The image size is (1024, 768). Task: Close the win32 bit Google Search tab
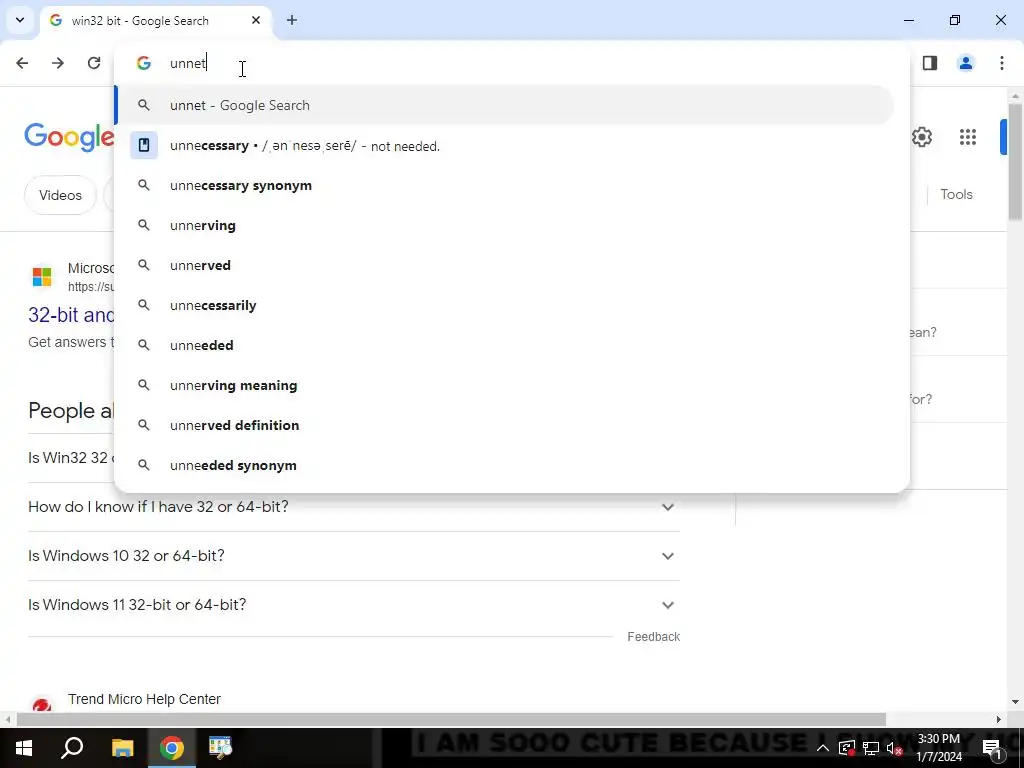256,20
